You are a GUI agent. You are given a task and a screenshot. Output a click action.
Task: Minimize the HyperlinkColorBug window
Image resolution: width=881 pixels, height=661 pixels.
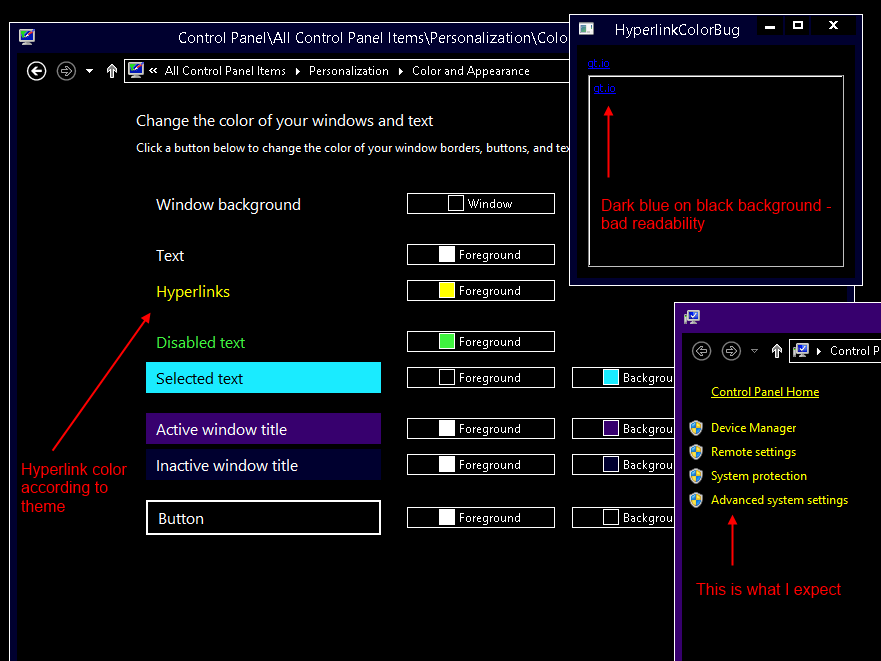pos(770,26)
